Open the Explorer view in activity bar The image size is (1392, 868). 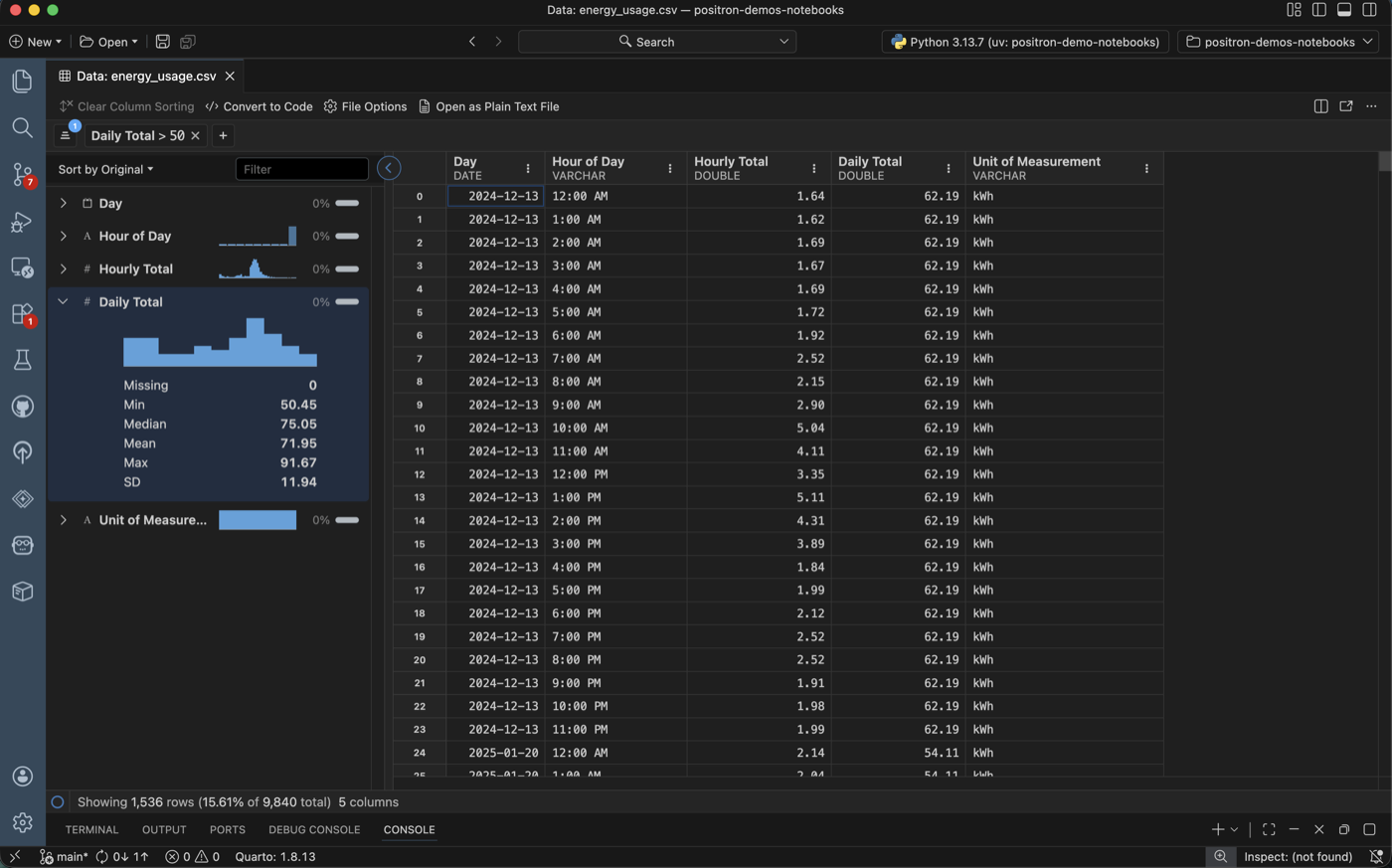coord(22,81)
